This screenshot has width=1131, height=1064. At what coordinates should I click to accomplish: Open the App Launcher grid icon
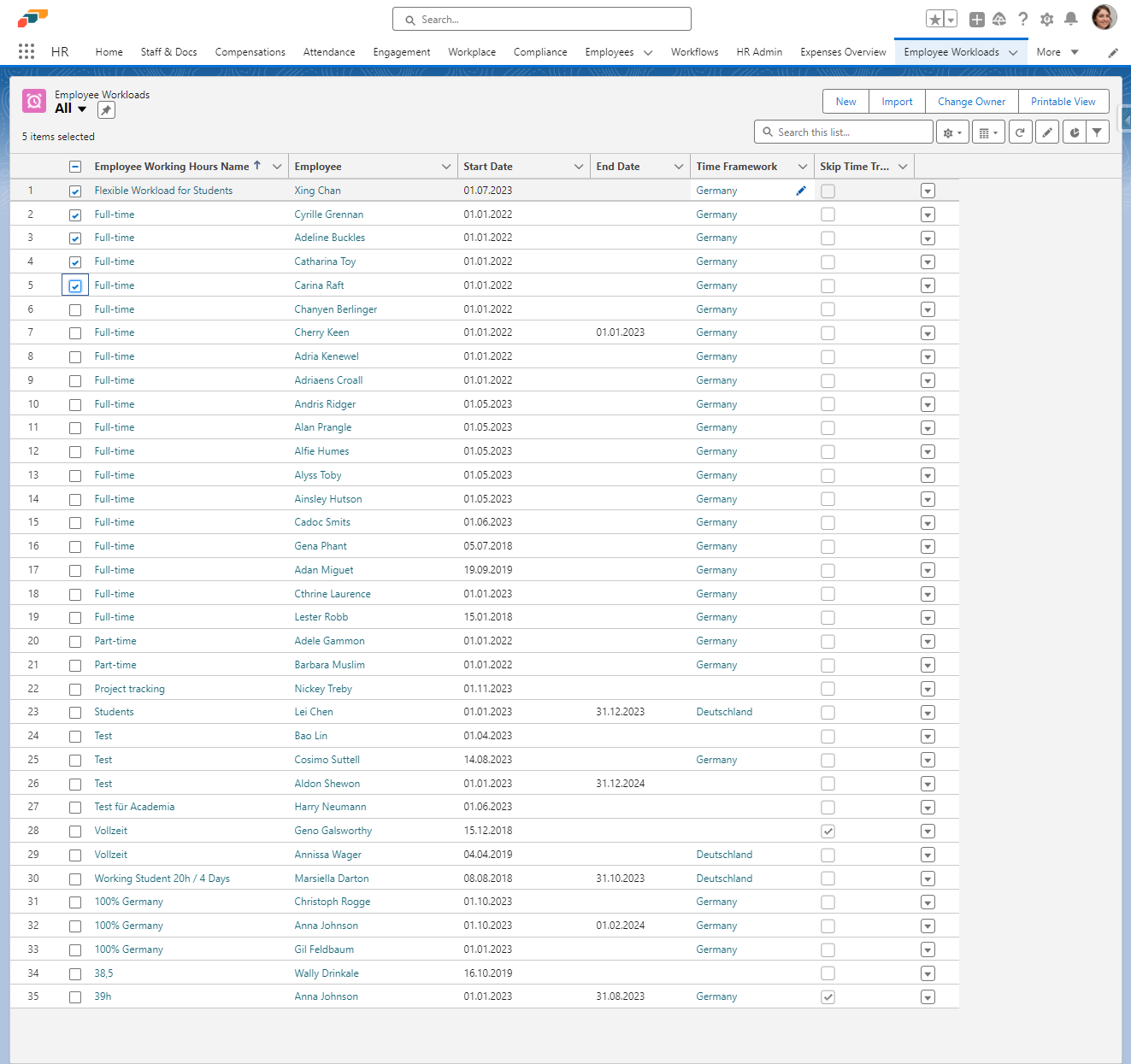[x=26, y=51]
